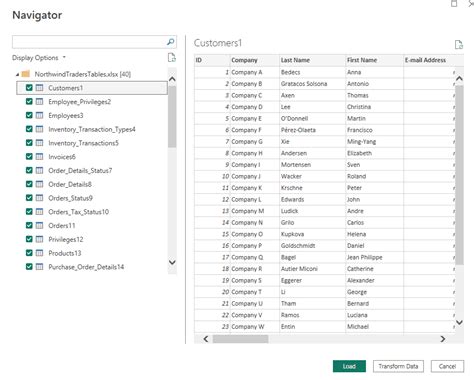Click the ID column header

pyautogui.click(x=212, y=60)
